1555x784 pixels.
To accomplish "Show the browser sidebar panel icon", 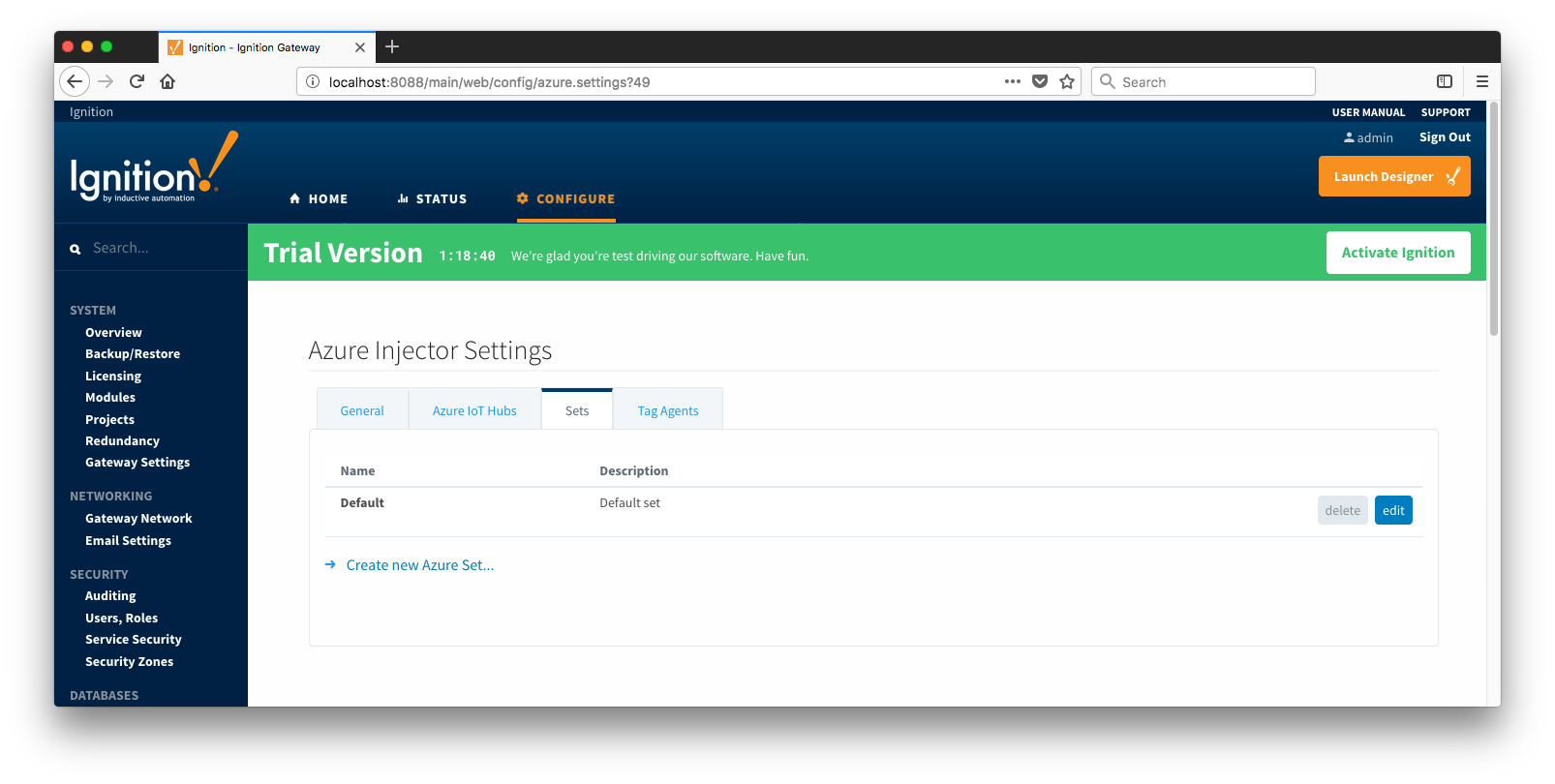I will [1444, 81].
